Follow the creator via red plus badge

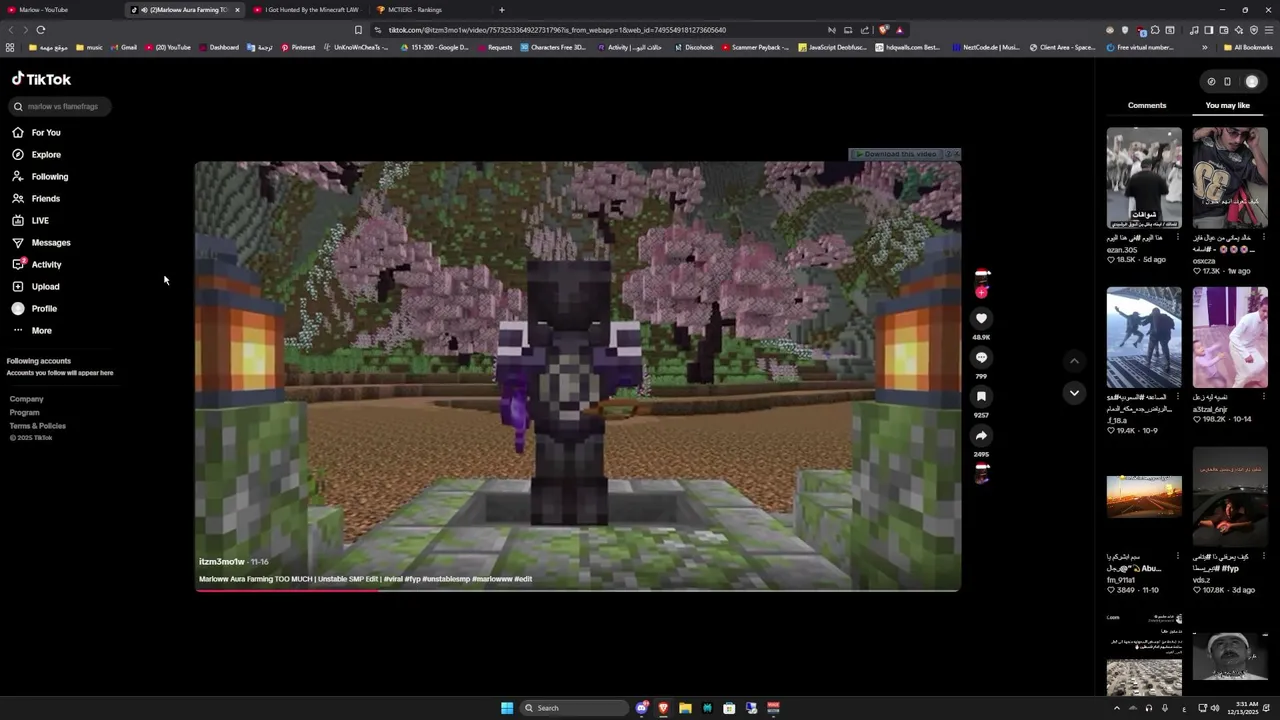(x=981, y=292)
